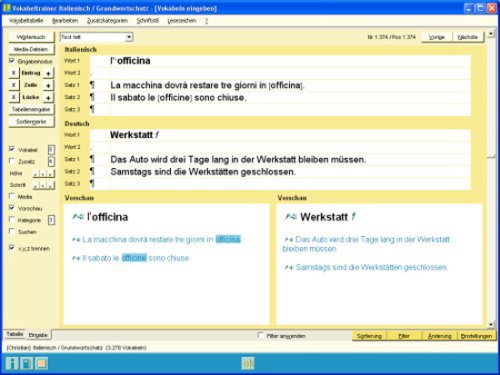Click the second icon in bottom bar
This screenshot has width=500, height=375.
pos(27,363)
